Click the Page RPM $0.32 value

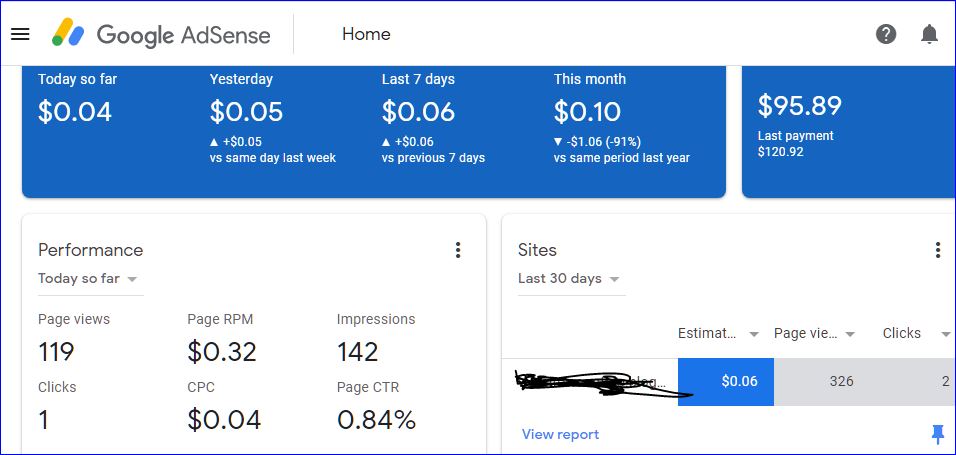tap(222, 352)
